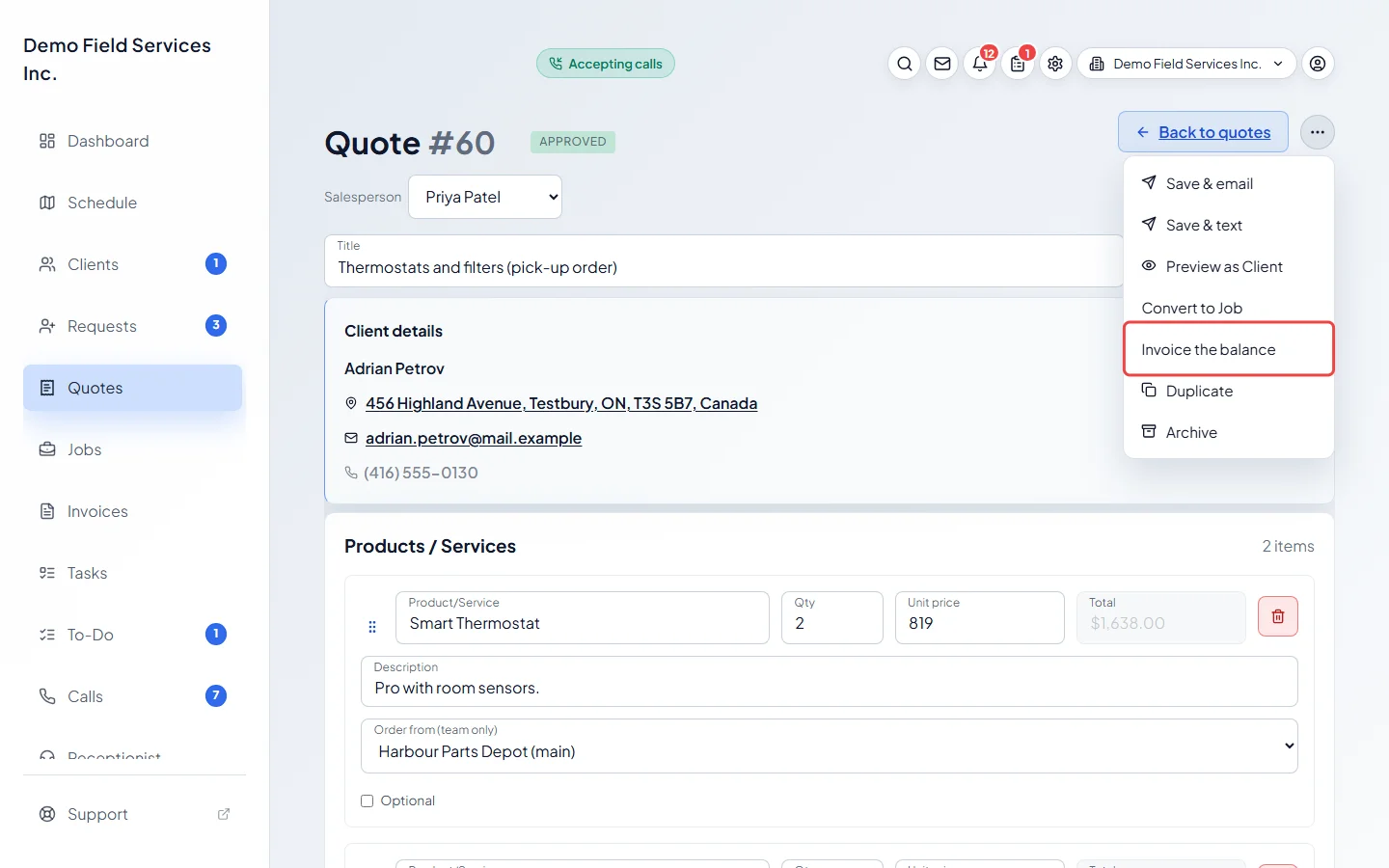Click the Unit price field

980,617
